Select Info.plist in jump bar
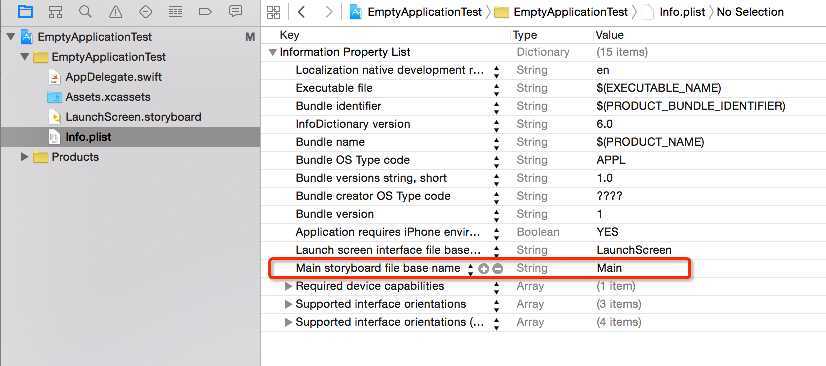This screenshot has width=826, height=366. coord(682,12)
